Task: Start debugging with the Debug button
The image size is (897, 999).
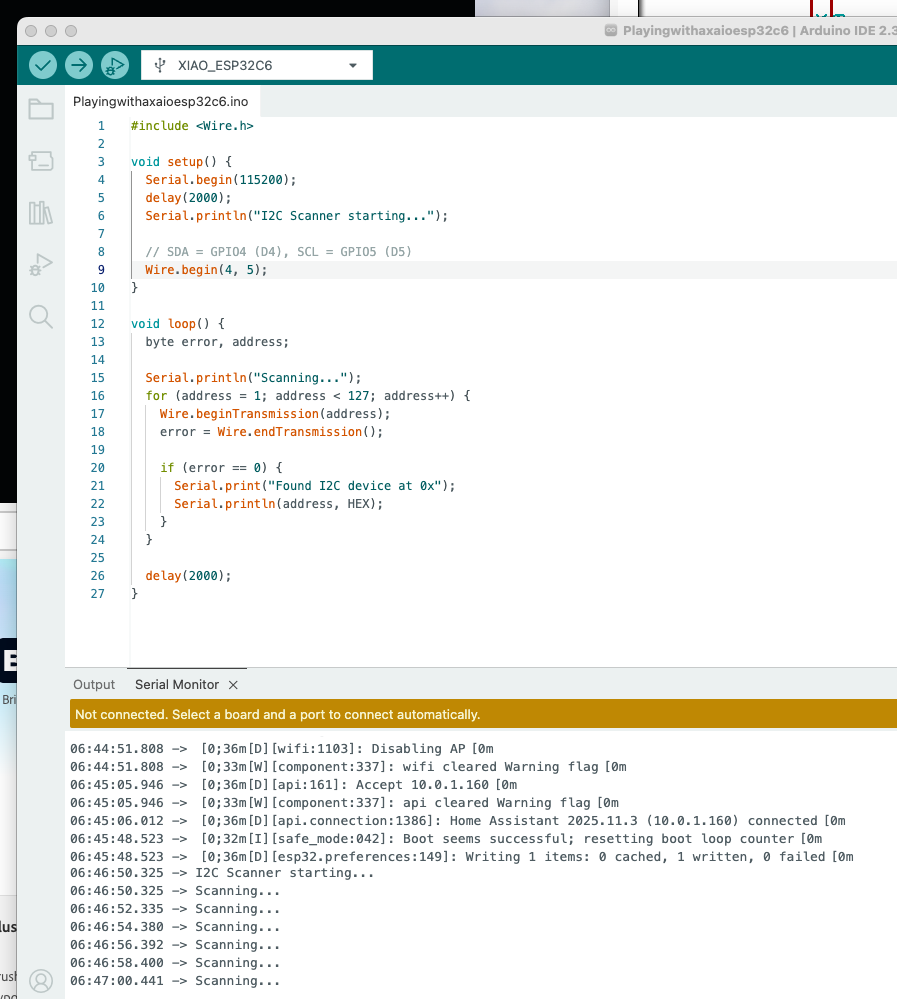Action: (115, 65)
